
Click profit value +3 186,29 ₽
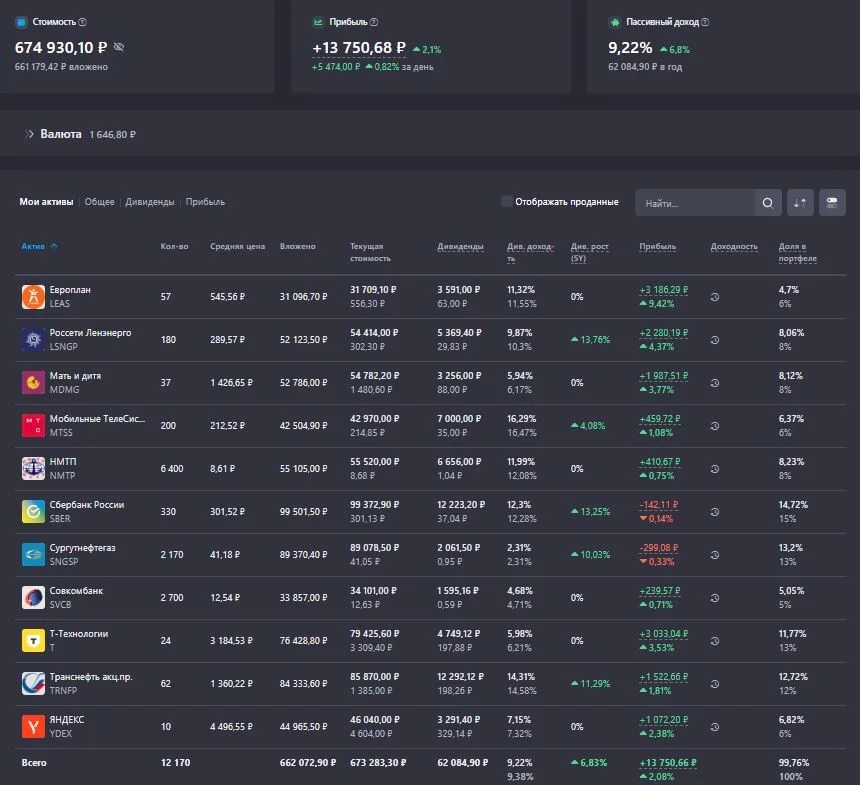point(664,290)
